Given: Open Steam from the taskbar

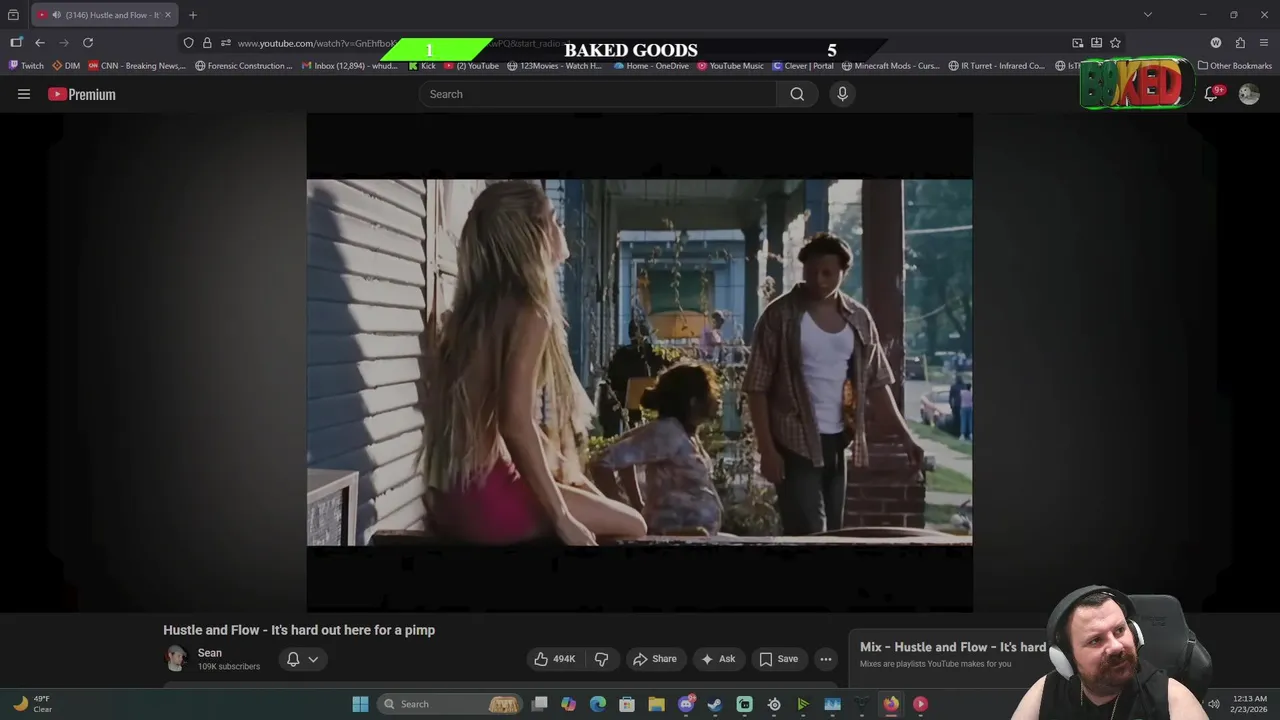Looking at the screenshot, I should [x=715, y=704].
